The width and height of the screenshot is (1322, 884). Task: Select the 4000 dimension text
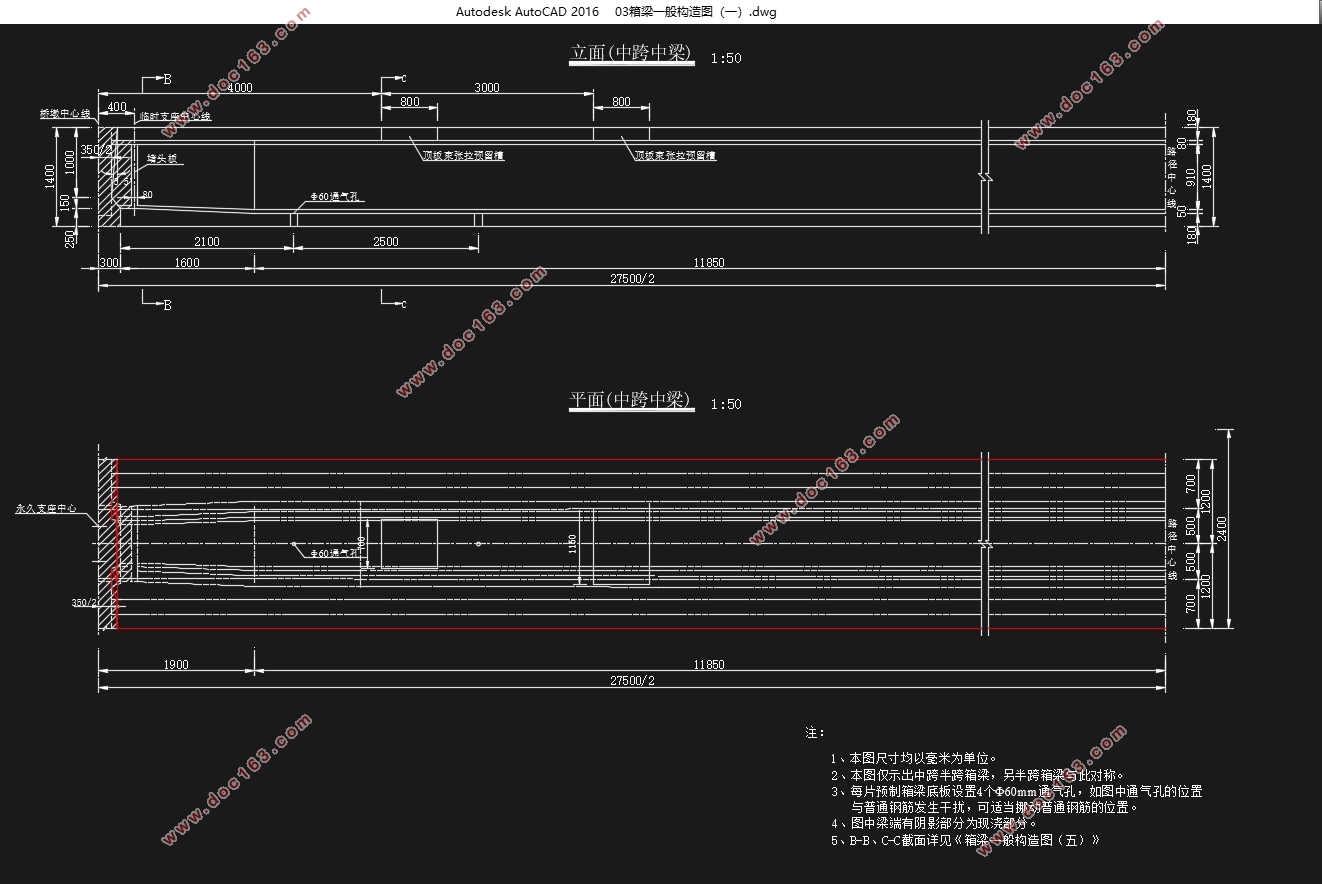(x=239, y=87)
